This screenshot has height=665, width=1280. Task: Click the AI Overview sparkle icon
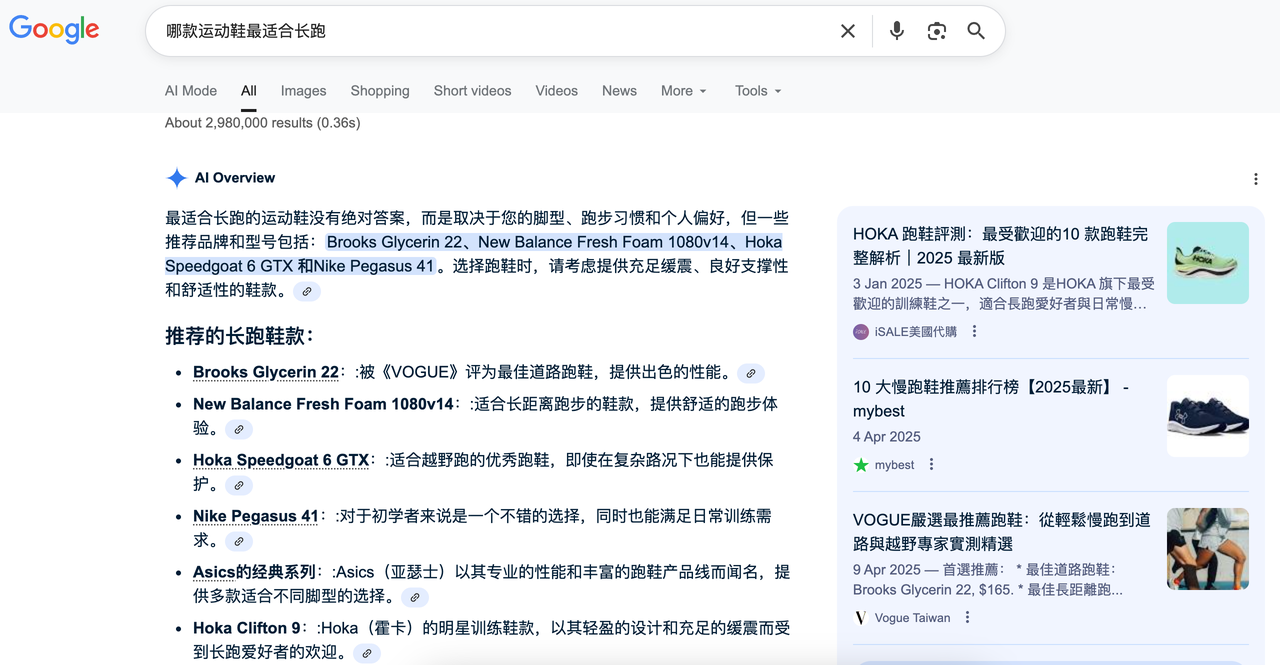coord(176,177)
